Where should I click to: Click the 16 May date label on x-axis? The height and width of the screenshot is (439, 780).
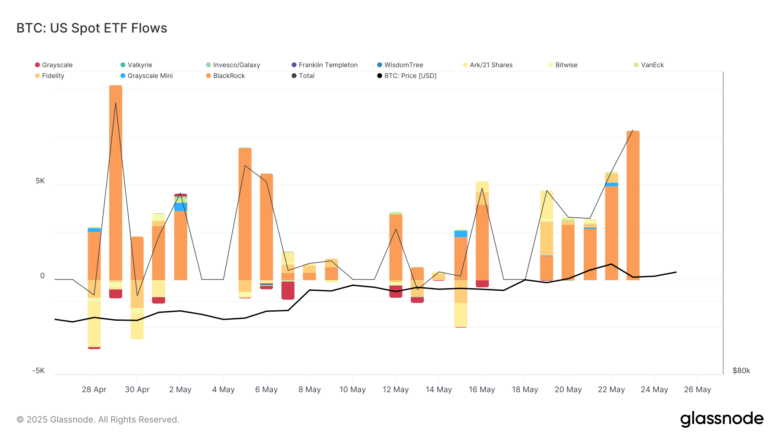pyautogui.click(x=481, y=389)
